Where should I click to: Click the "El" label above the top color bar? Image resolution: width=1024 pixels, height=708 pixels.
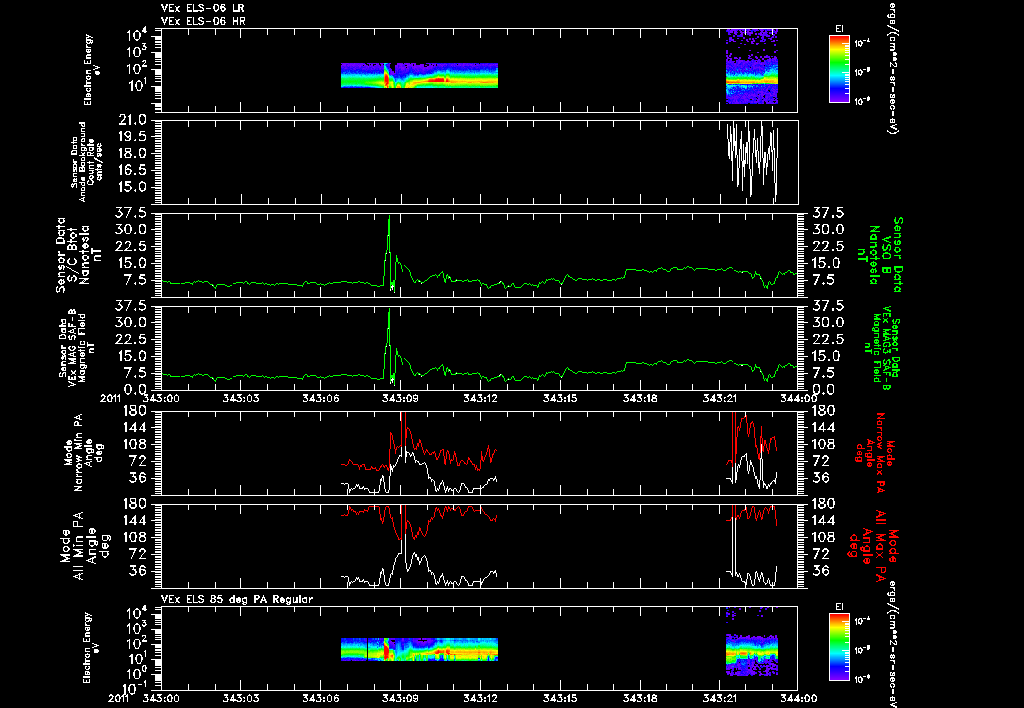point(839,29)
